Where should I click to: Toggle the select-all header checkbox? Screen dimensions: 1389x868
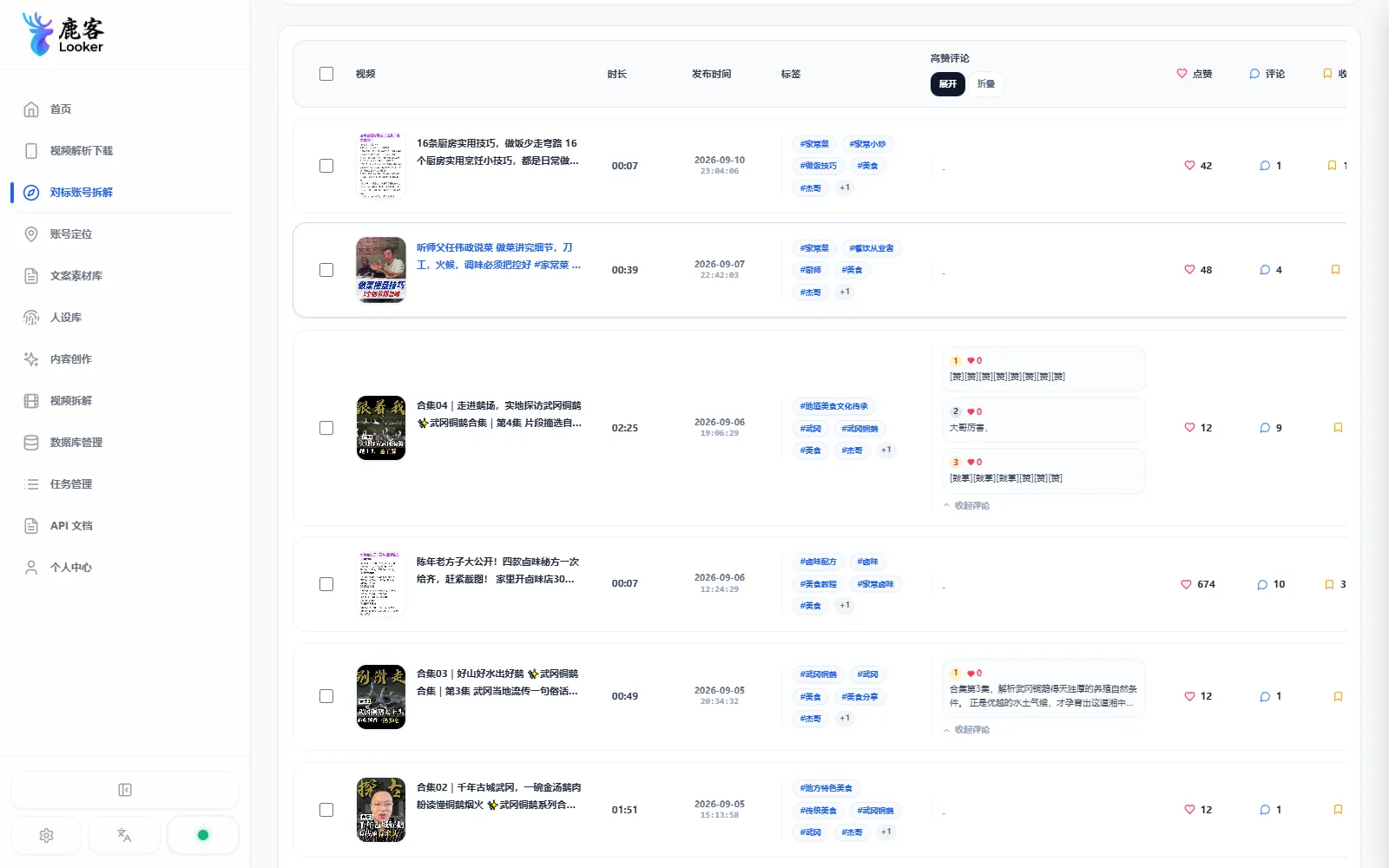(x=326, y=74)
